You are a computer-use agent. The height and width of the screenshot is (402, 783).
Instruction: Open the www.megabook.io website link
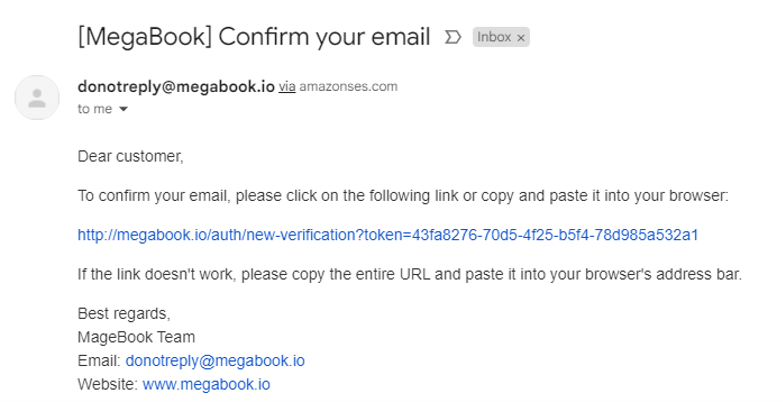point(206,385)
